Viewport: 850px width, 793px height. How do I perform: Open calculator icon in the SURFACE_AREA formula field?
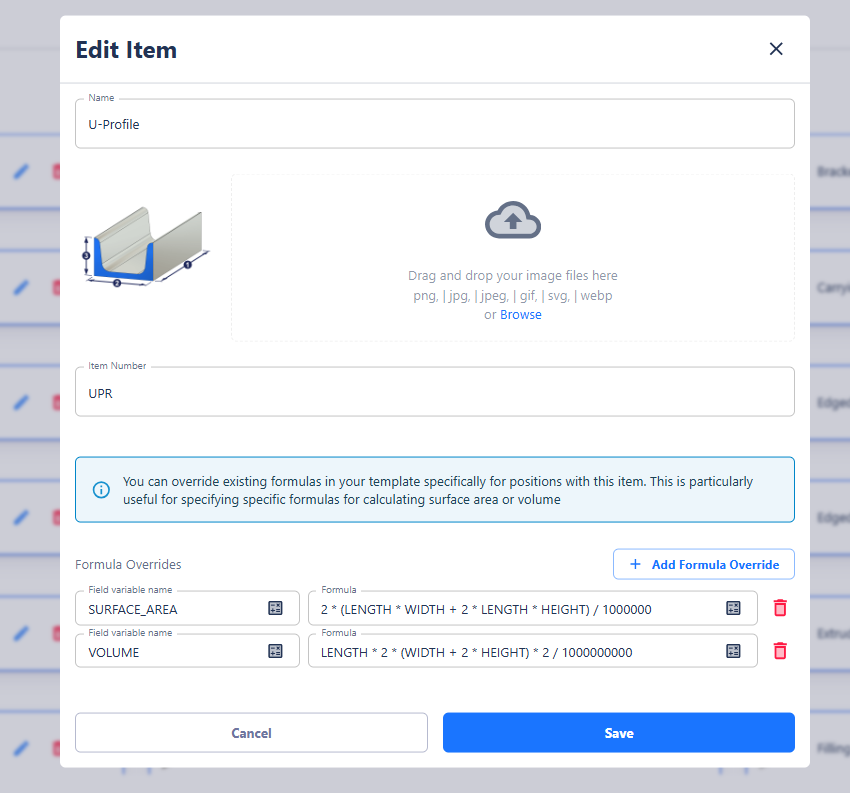pos(733,608)
